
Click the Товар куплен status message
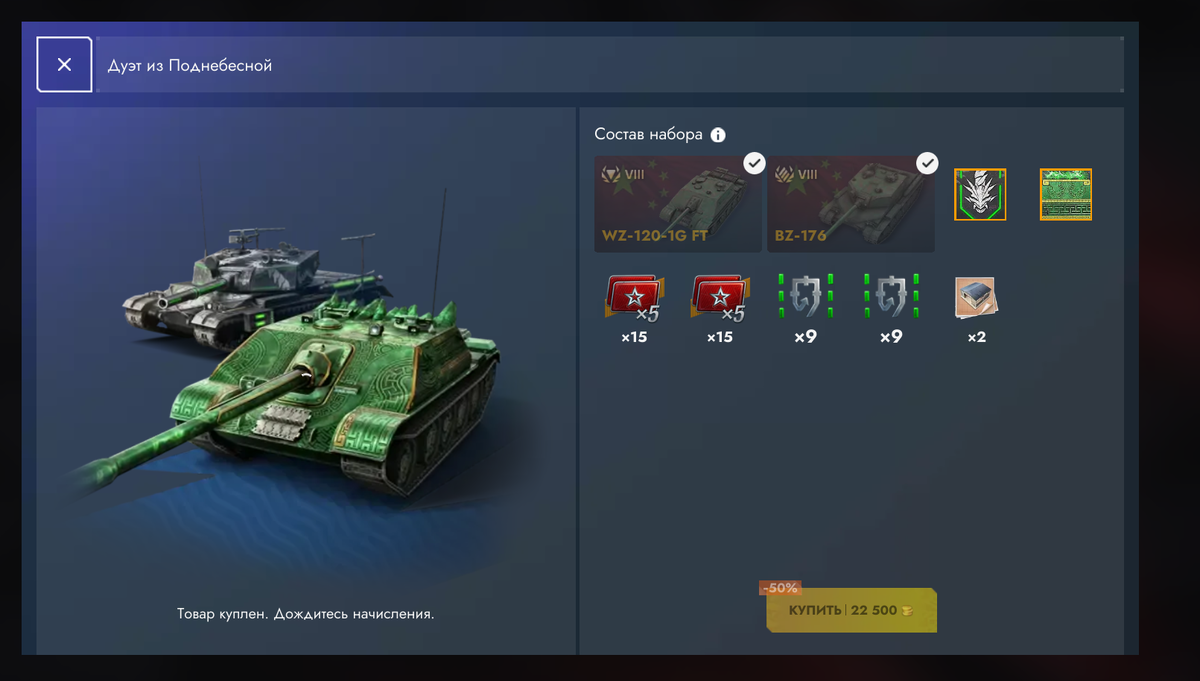306,614
